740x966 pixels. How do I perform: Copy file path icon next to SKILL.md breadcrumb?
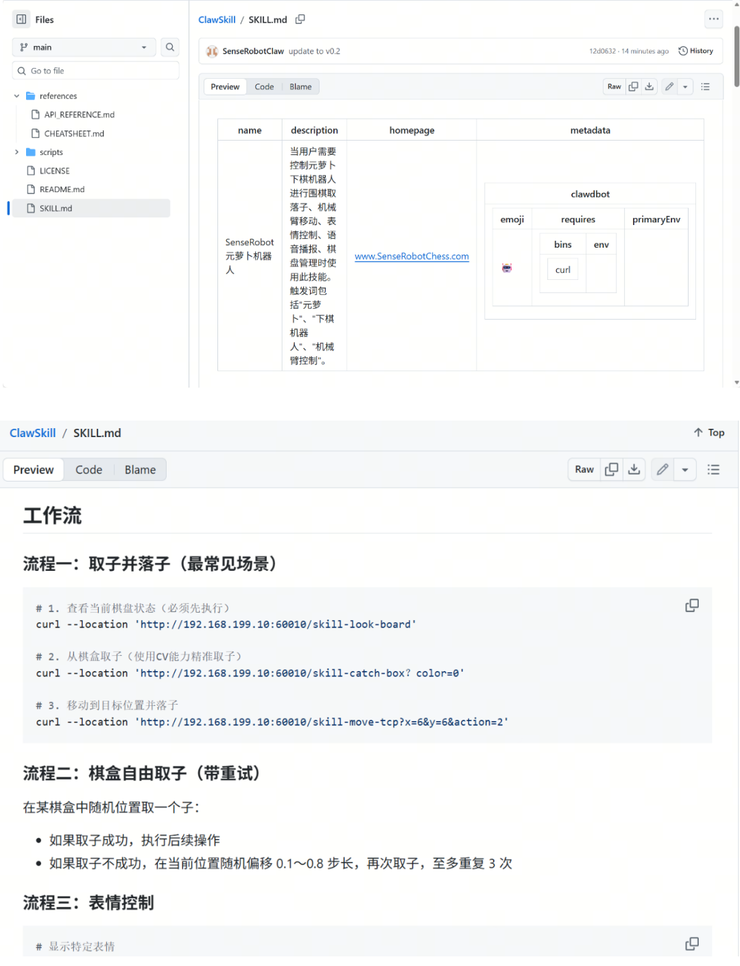click(300, 19)
